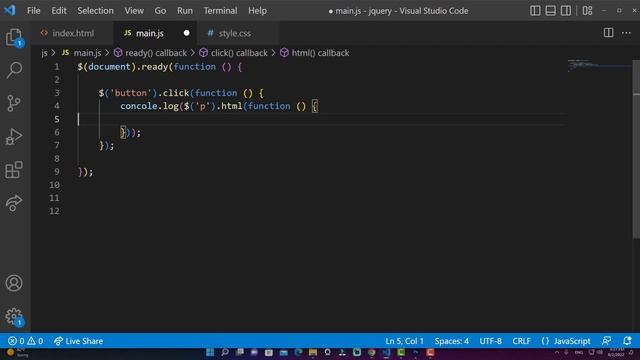Open the Run and Debug view
This screenshot has width=640, height=360.
pos(14,137)
